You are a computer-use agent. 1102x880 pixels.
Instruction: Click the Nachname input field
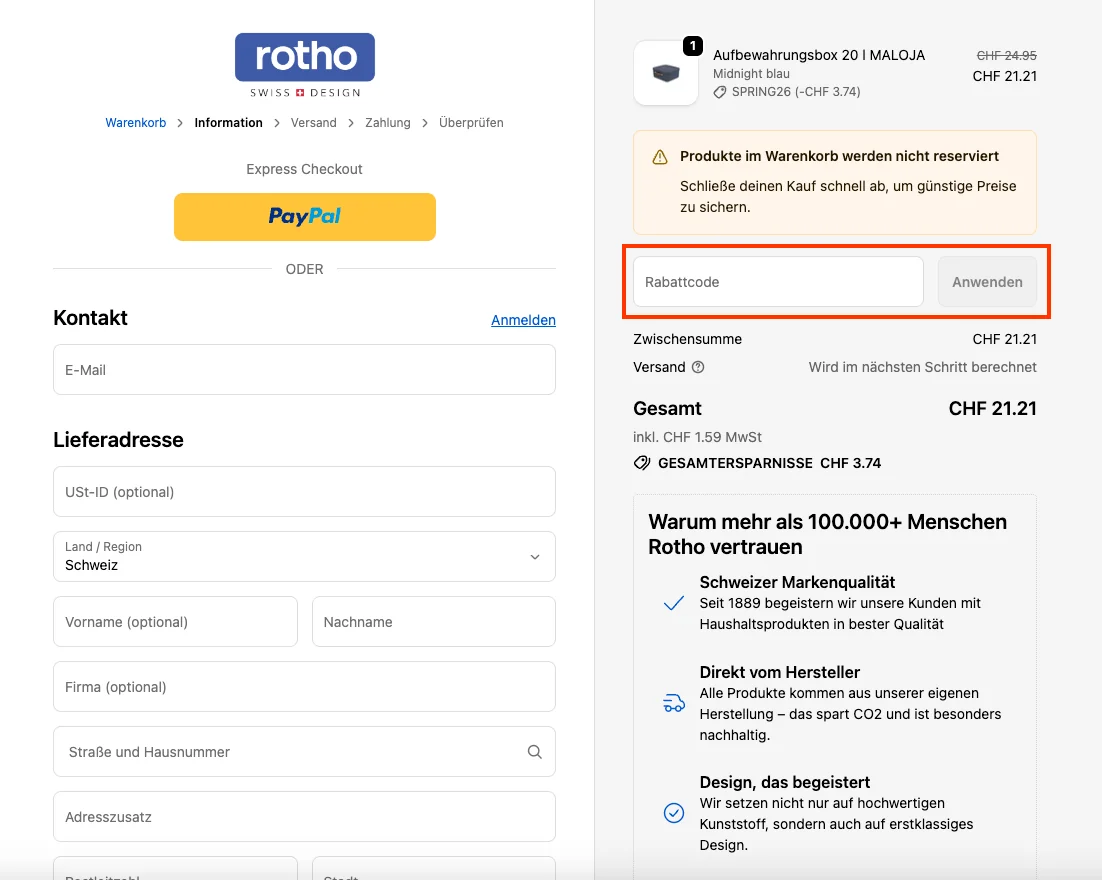pos(433,621)
